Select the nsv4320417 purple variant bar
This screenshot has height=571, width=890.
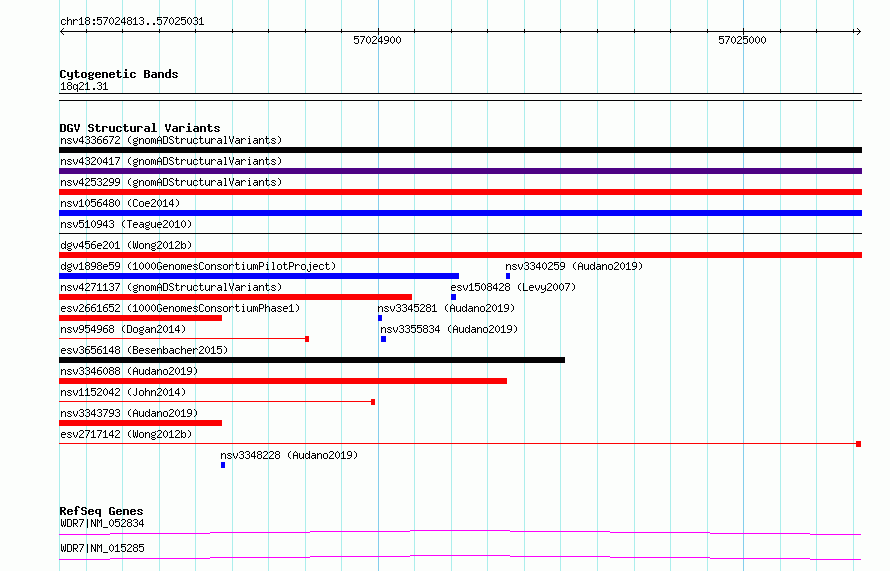click(x=460, y=171)
